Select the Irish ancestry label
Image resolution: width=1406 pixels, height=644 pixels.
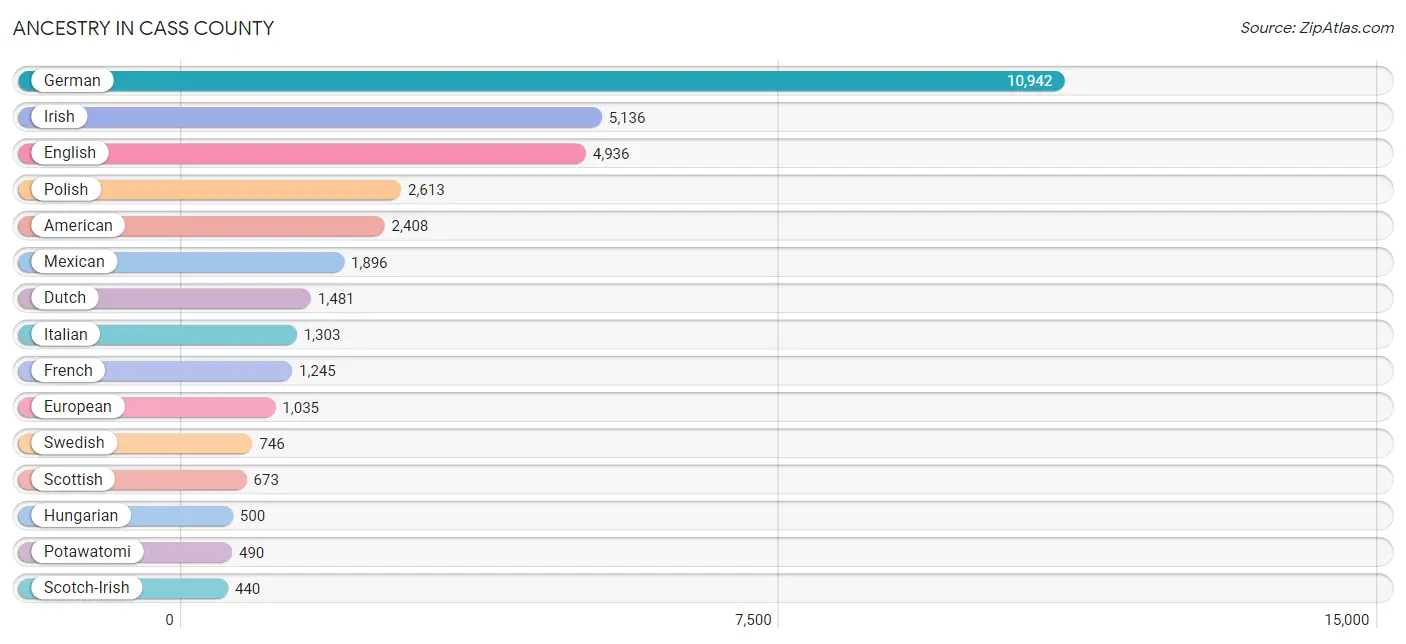[x=59, y=117]
